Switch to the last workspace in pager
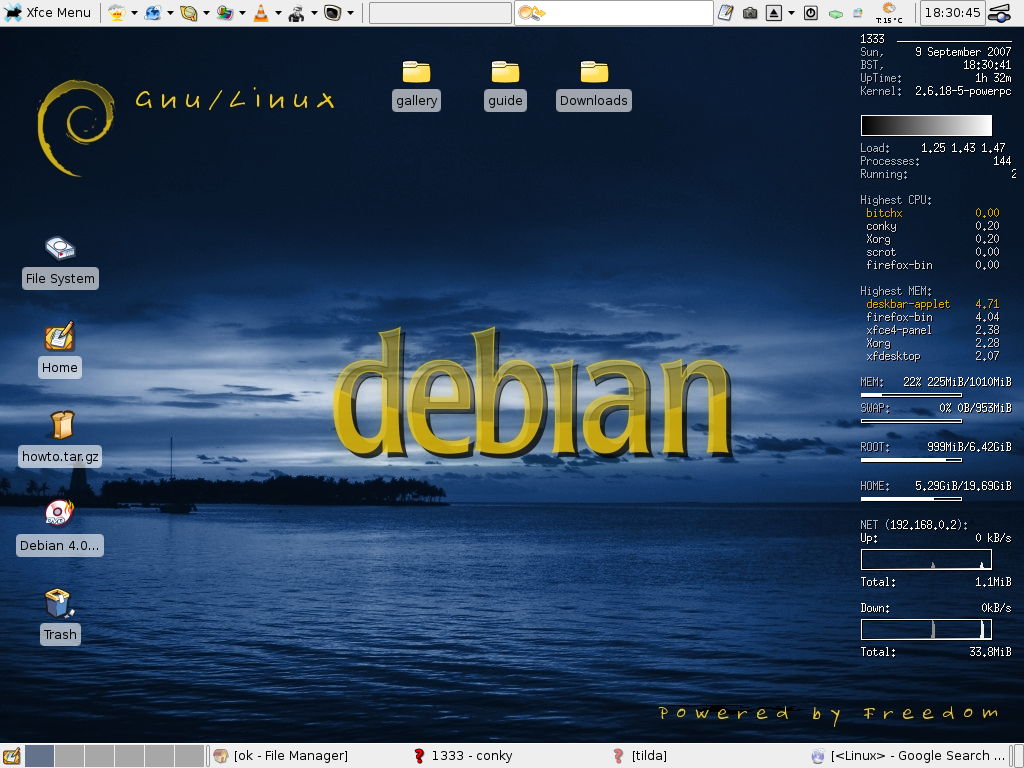The width and height of the screenshot is (1024, 768). coord(189,756)
